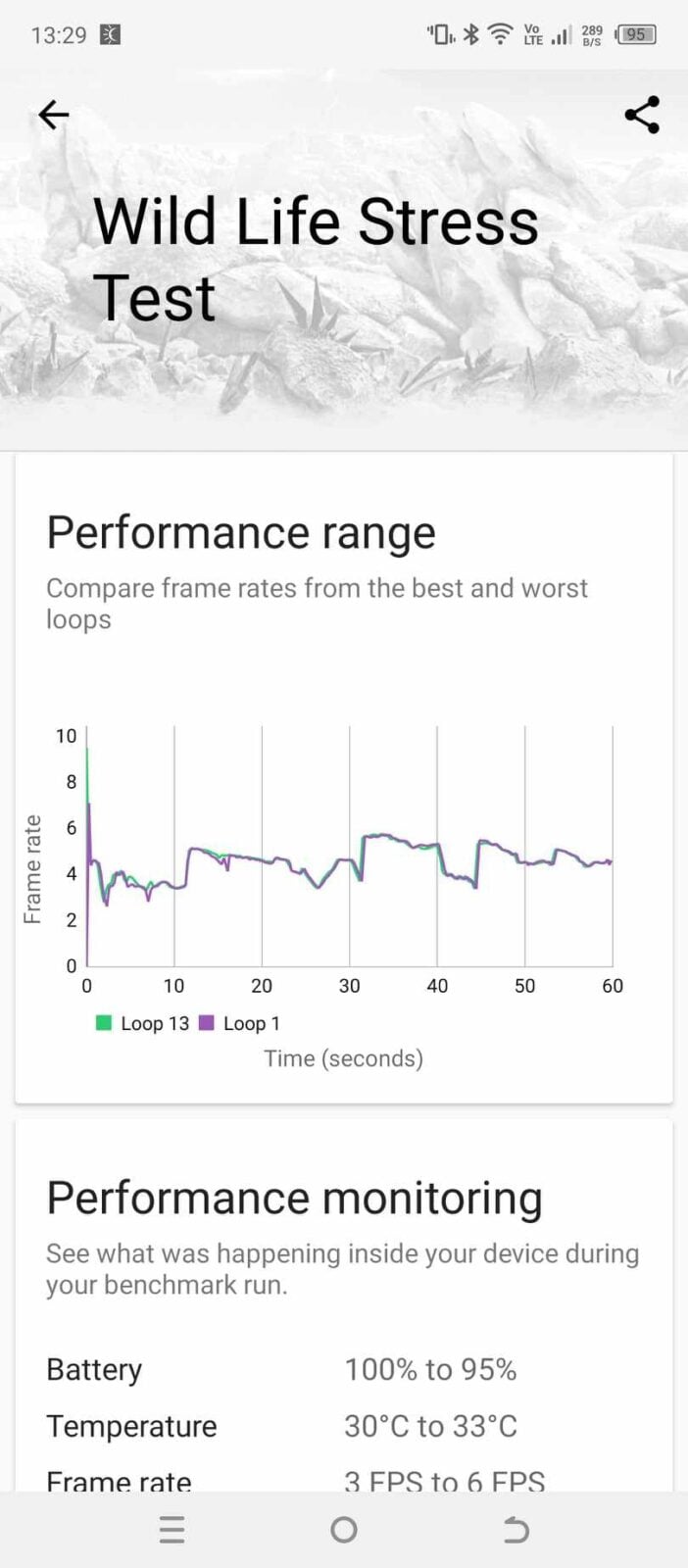Viewport: 688px width, 1568px height.
Task: Open recent apps with the navigation menu button
Action: click(x=172, y=1530)
